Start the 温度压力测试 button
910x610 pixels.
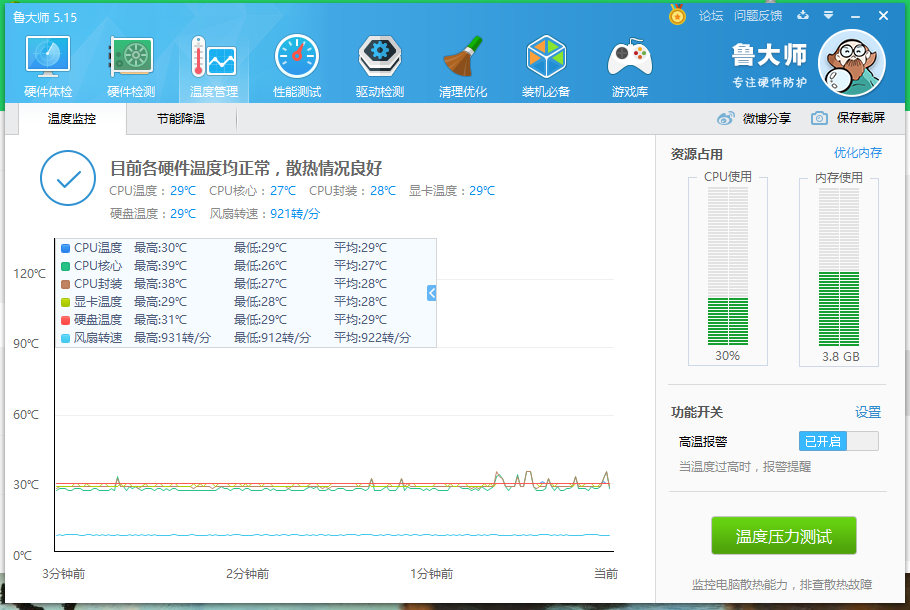click(x=783, y=536)
